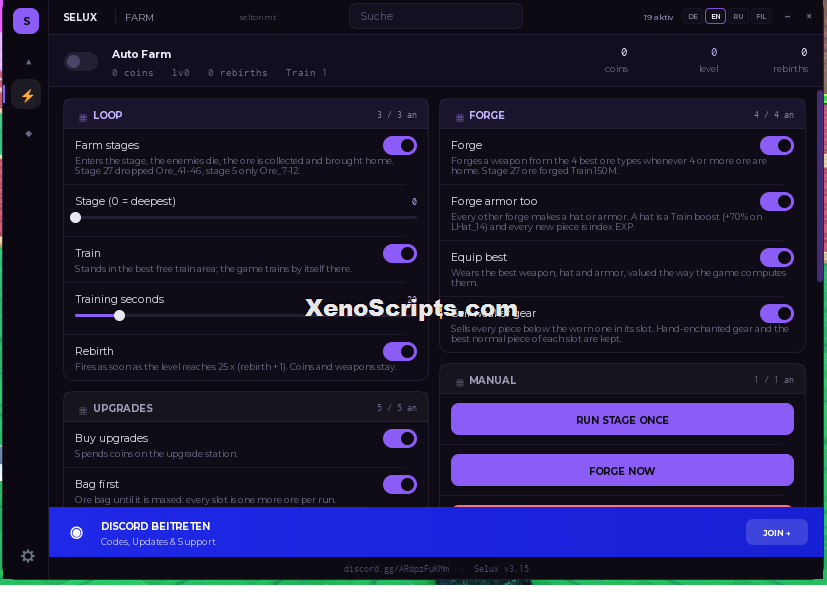Switch off the Rebirth toggle

[x=400, y=351]
